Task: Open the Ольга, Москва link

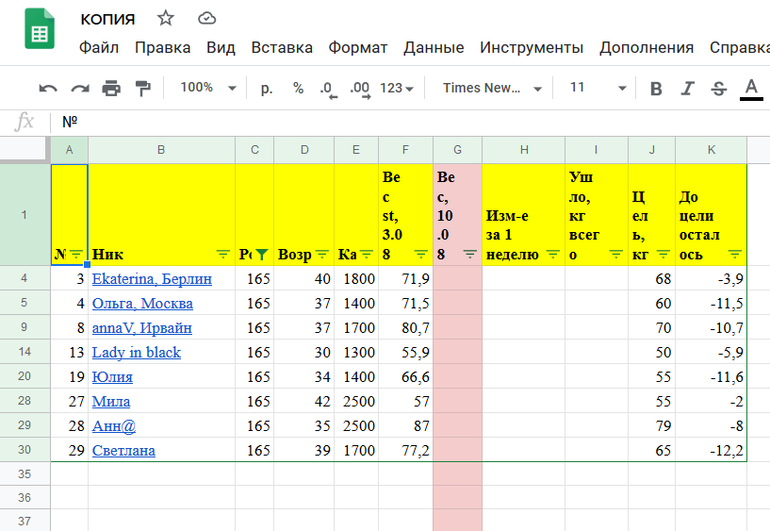Action: coord(142,304)
